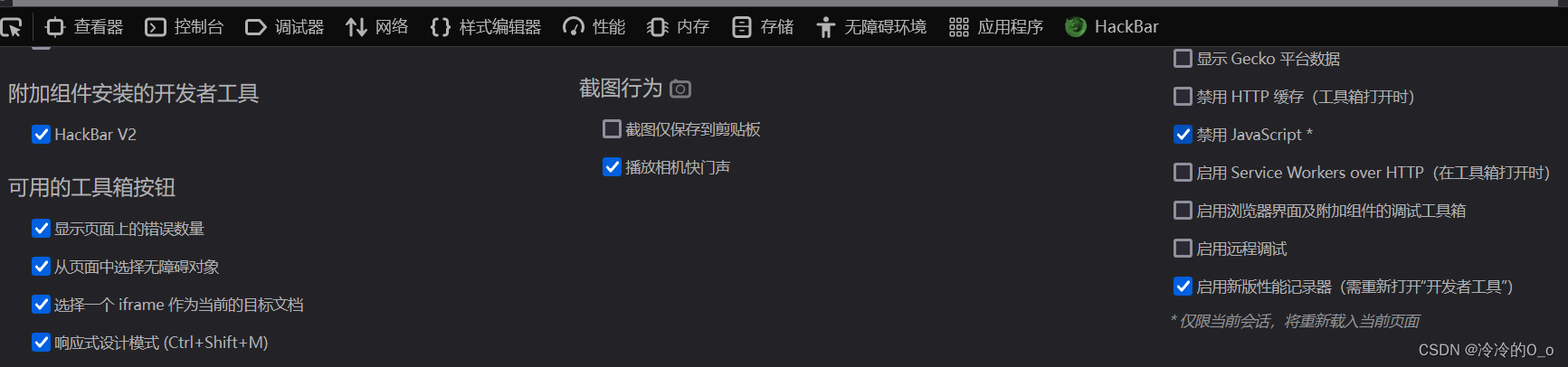Screen dimensions: 1568x367
Task: Activate the element picker icon
Action: coord(11,27)
